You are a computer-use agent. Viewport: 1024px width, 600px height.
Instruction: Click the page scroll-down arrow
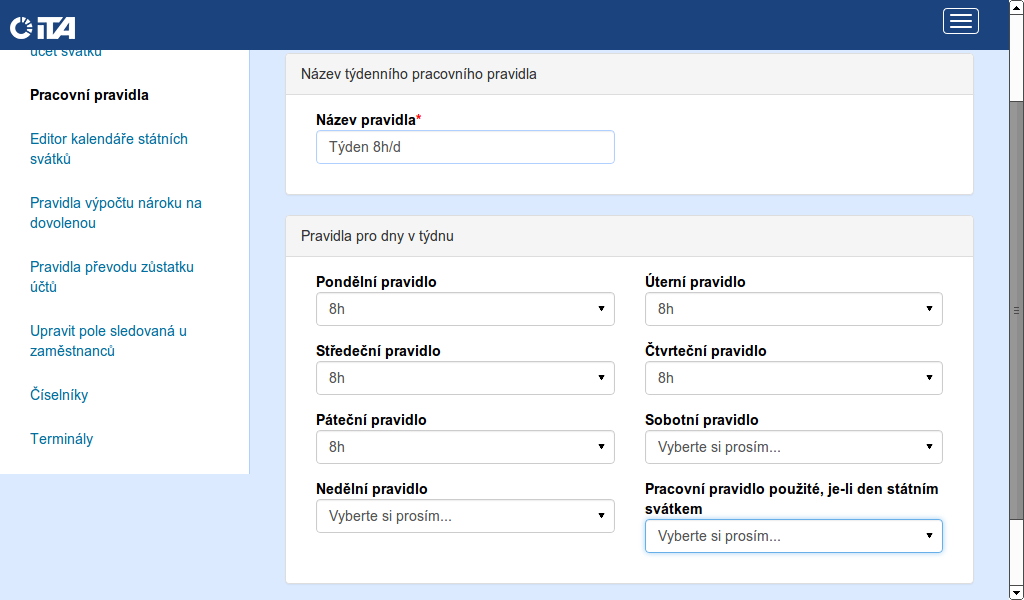[1016, 592]
